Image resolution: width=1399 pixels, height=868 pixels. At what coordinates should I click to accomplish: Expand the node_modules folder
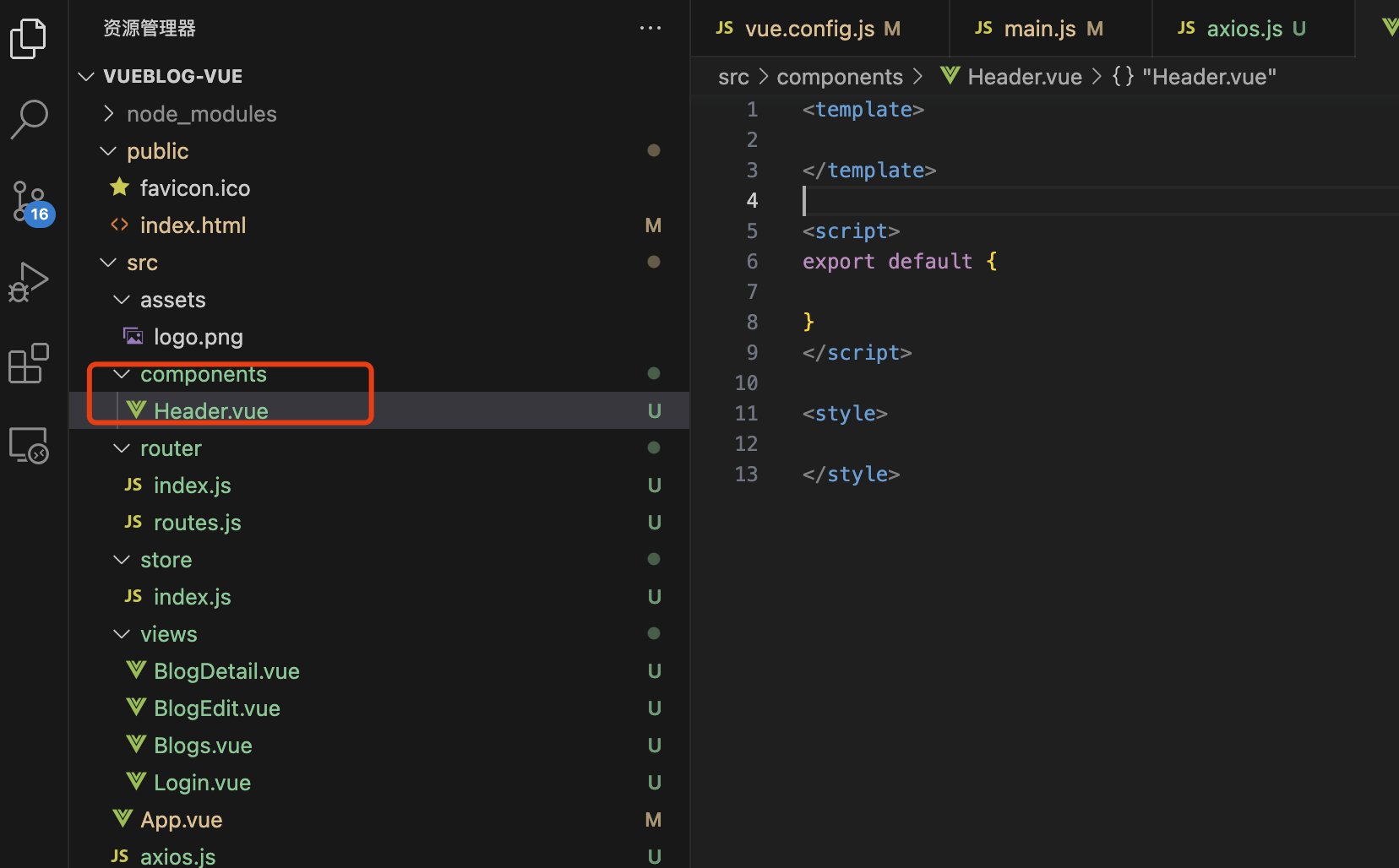click(201, 114)
